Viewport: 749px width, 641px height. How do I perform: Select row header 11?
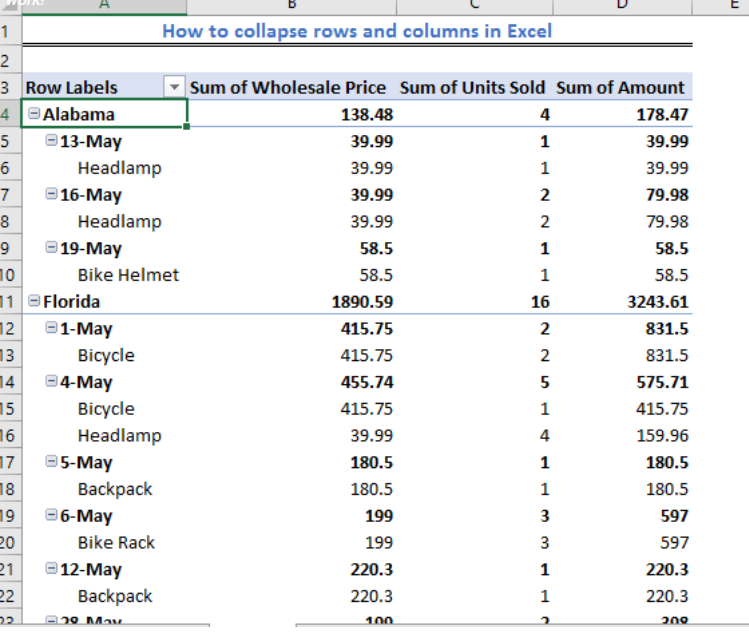[10, 302]
